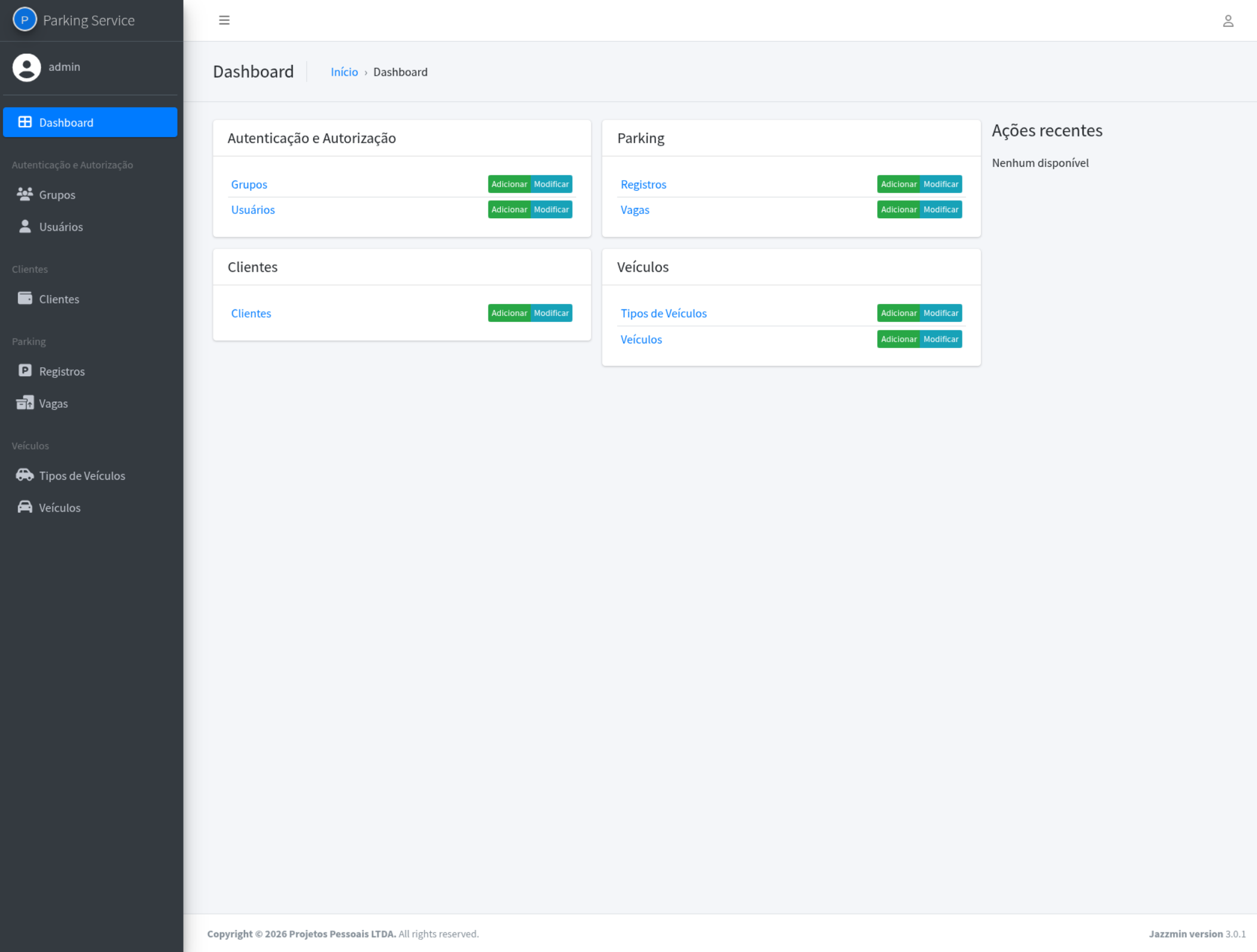
Task: Click Adicionar next to Veículos link
Action: 898,339
